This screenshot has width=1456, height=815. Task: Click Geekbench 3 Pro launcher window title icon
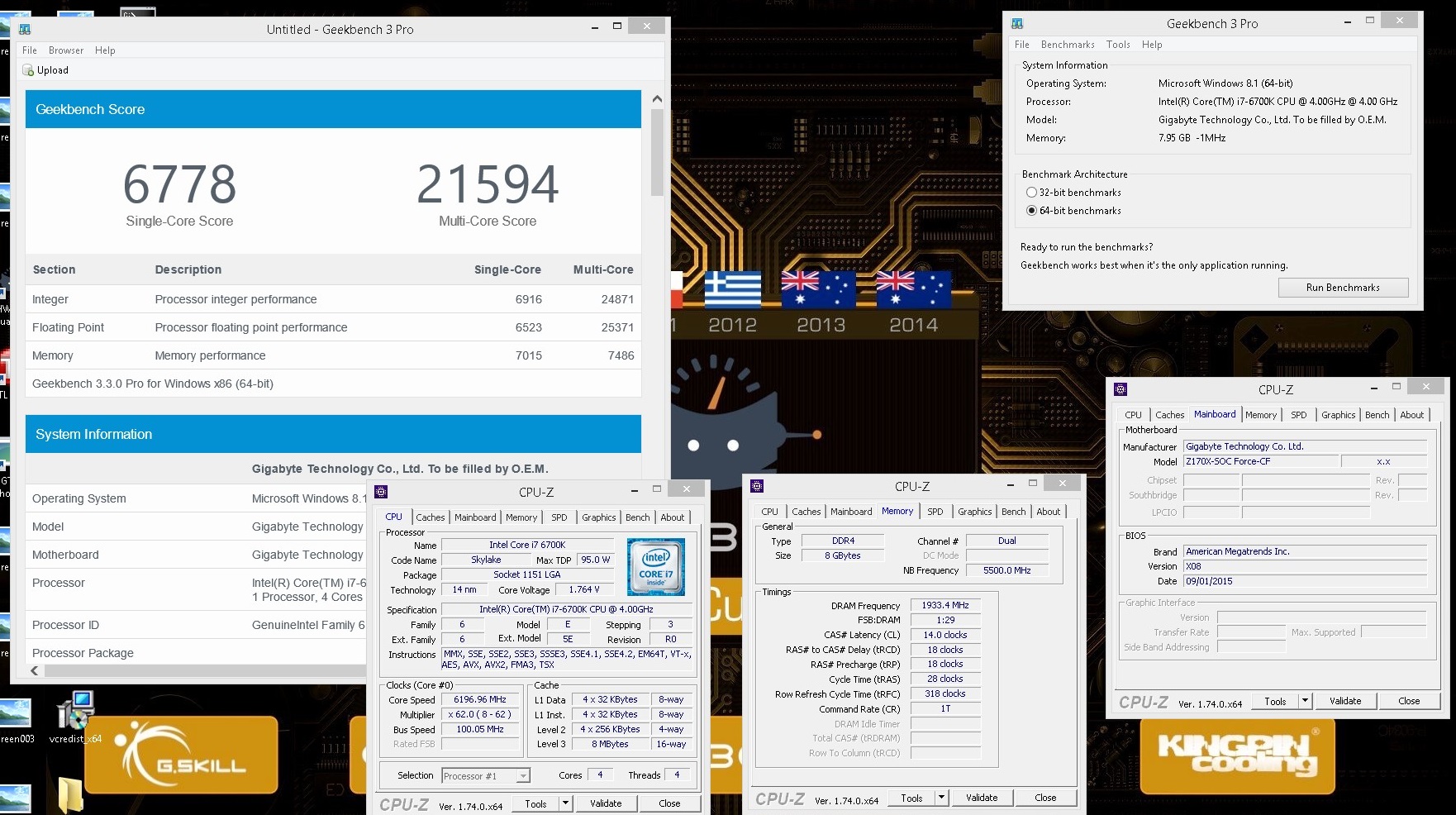point(1017,23)
